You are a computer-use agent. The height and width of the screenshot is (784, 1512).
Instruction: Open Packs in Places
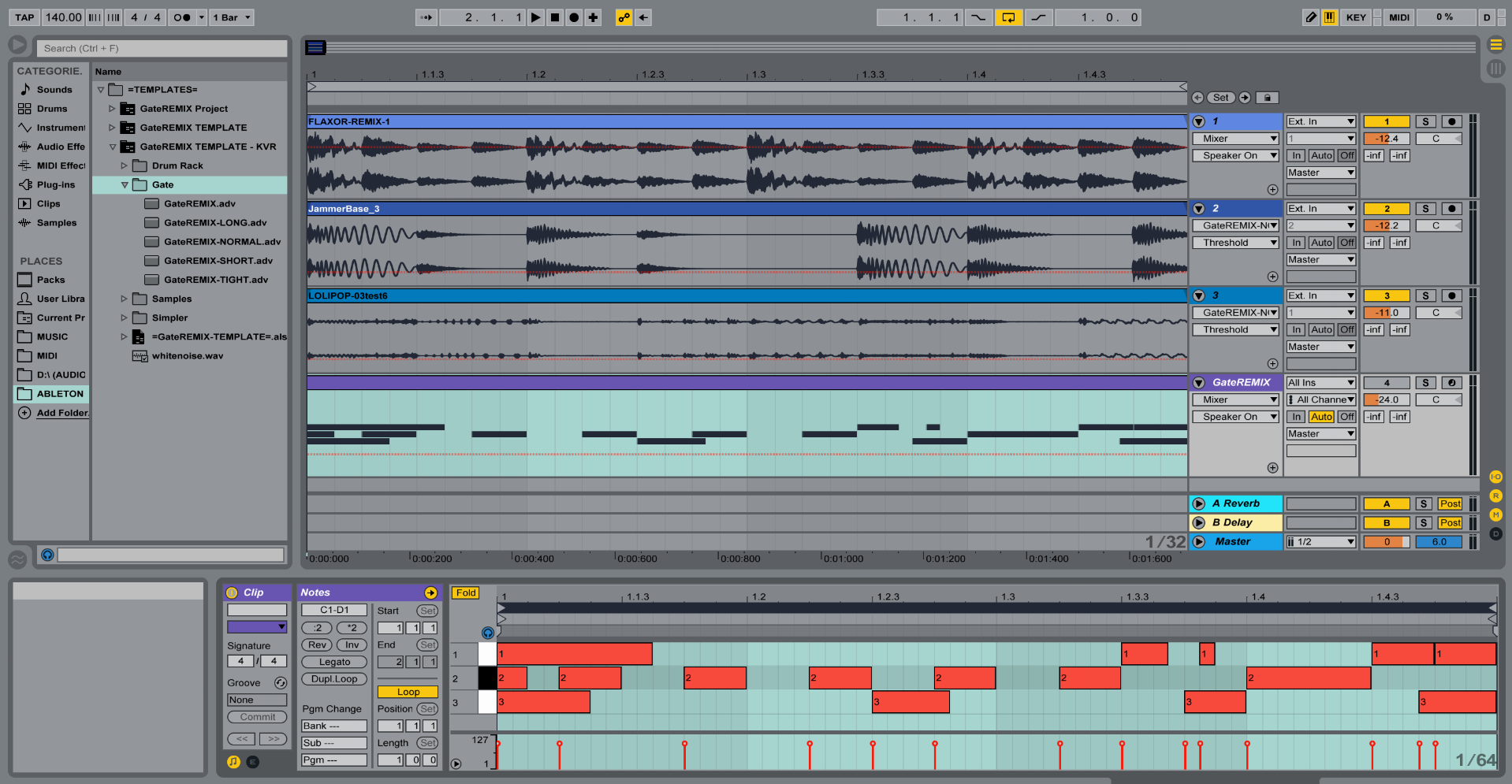(50, 280)
